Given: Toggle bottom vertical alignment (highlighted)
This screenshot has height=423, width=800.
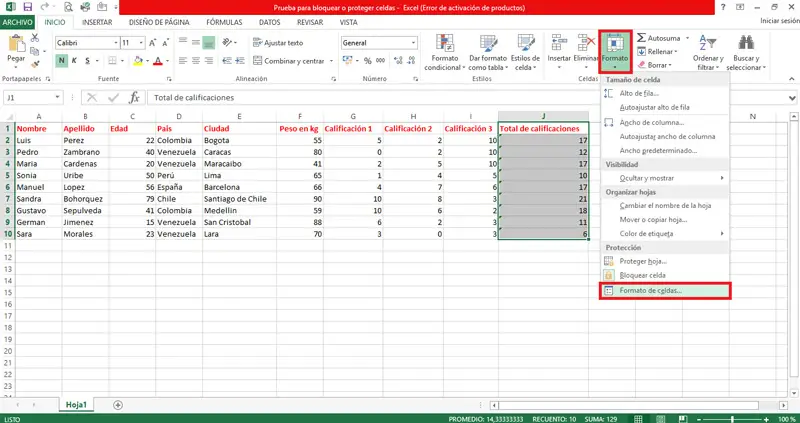Looking at the screenshot, I should click(208, 43).
